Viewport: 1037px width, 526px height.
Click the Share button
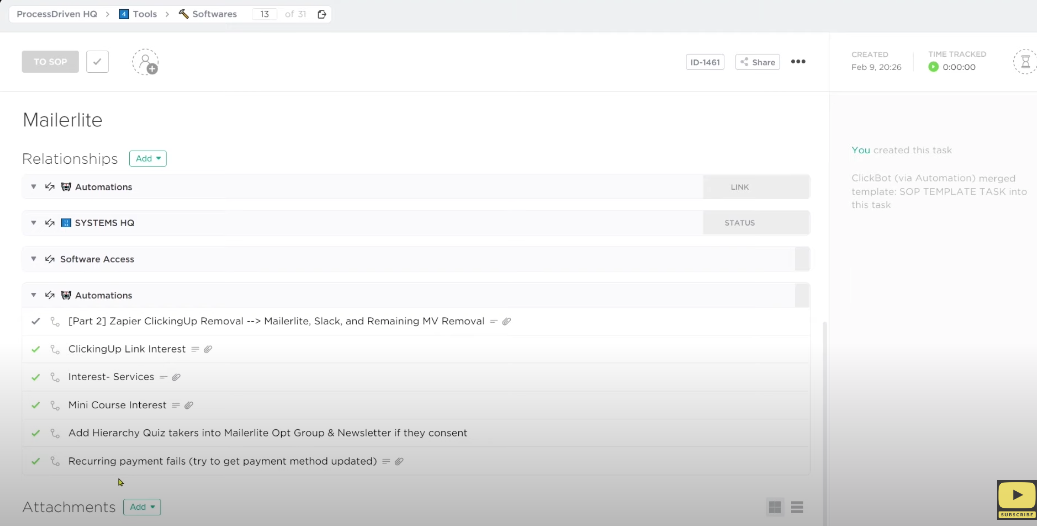coord(757,62)
